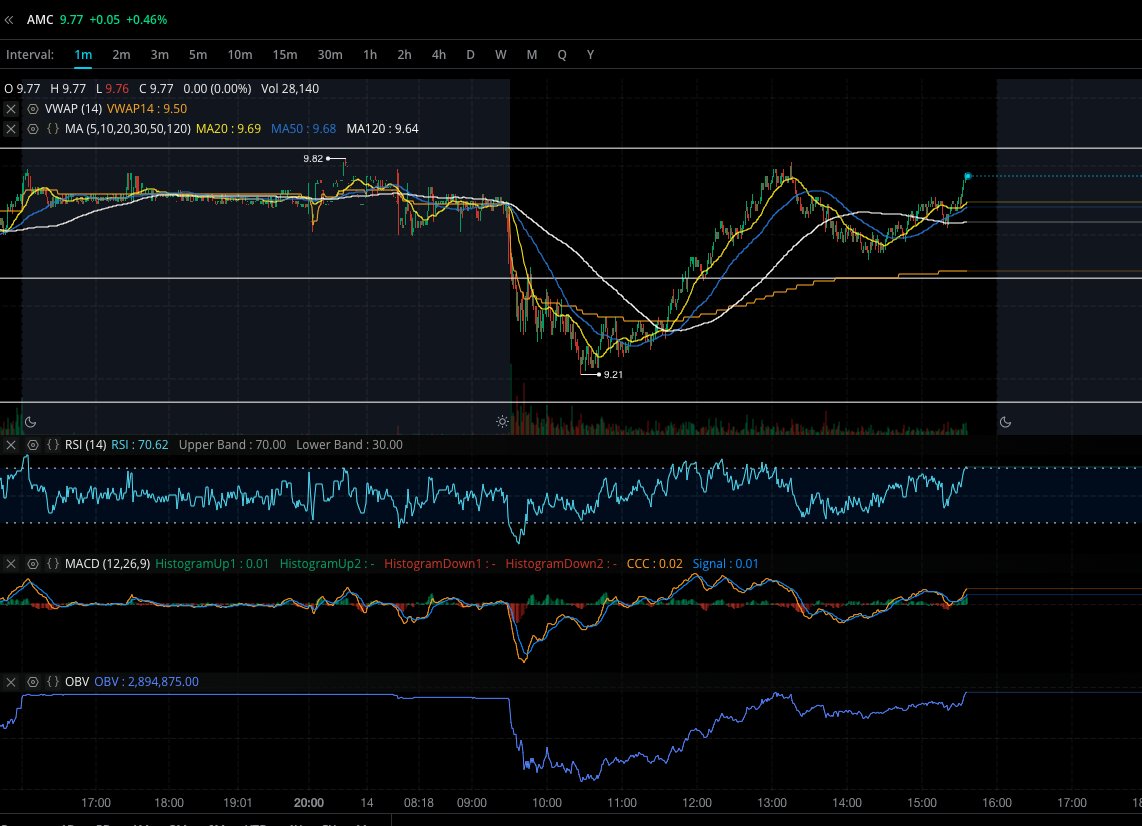Click the VWAP14 : 9.50 value
1142x826 pixels.
click(147, 109)
